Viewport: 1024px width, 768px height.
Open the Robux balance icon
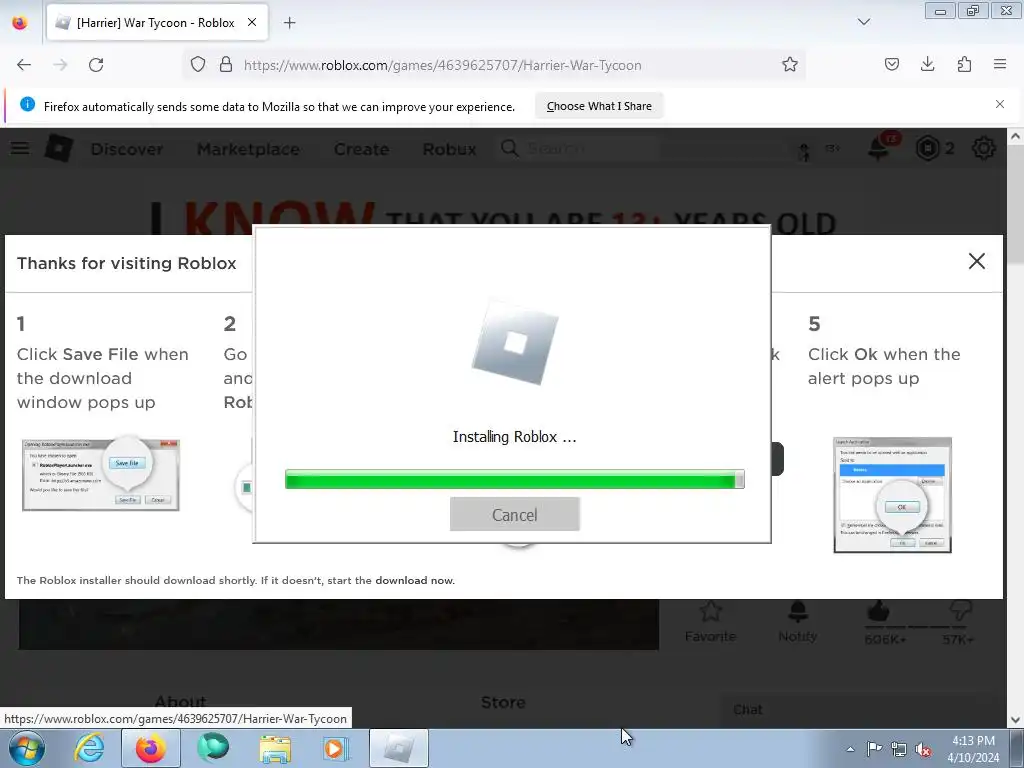point(927,149)
